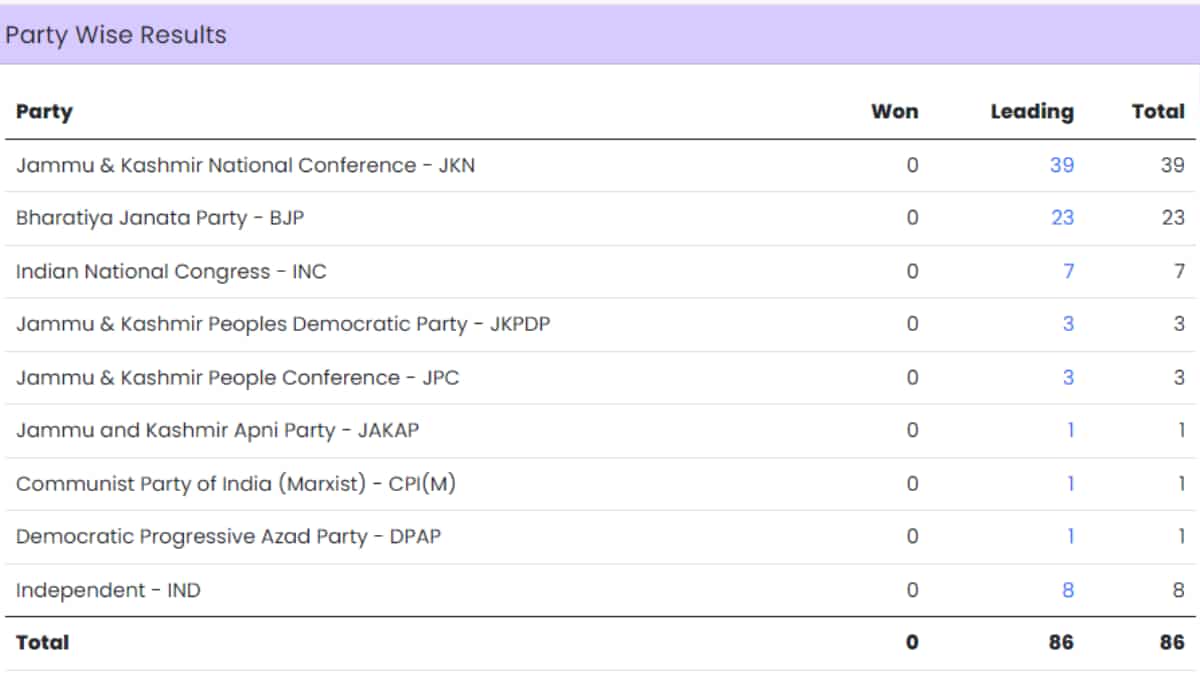Select the Independent - IND row name
This screenshot has height=675, width=1200.
coord(108,590)
